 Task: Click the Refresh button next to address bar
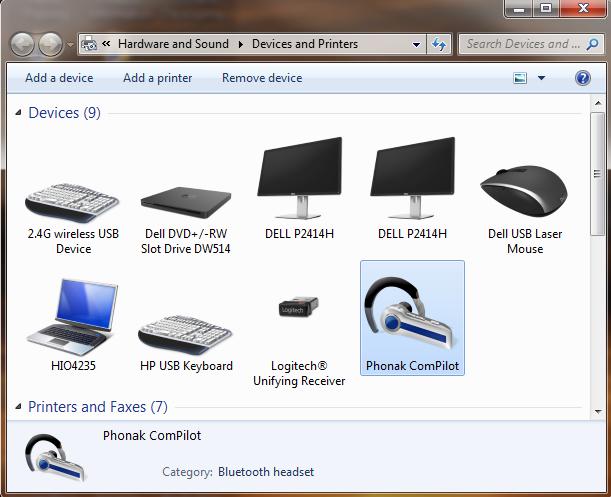click(x=439, y=44)
